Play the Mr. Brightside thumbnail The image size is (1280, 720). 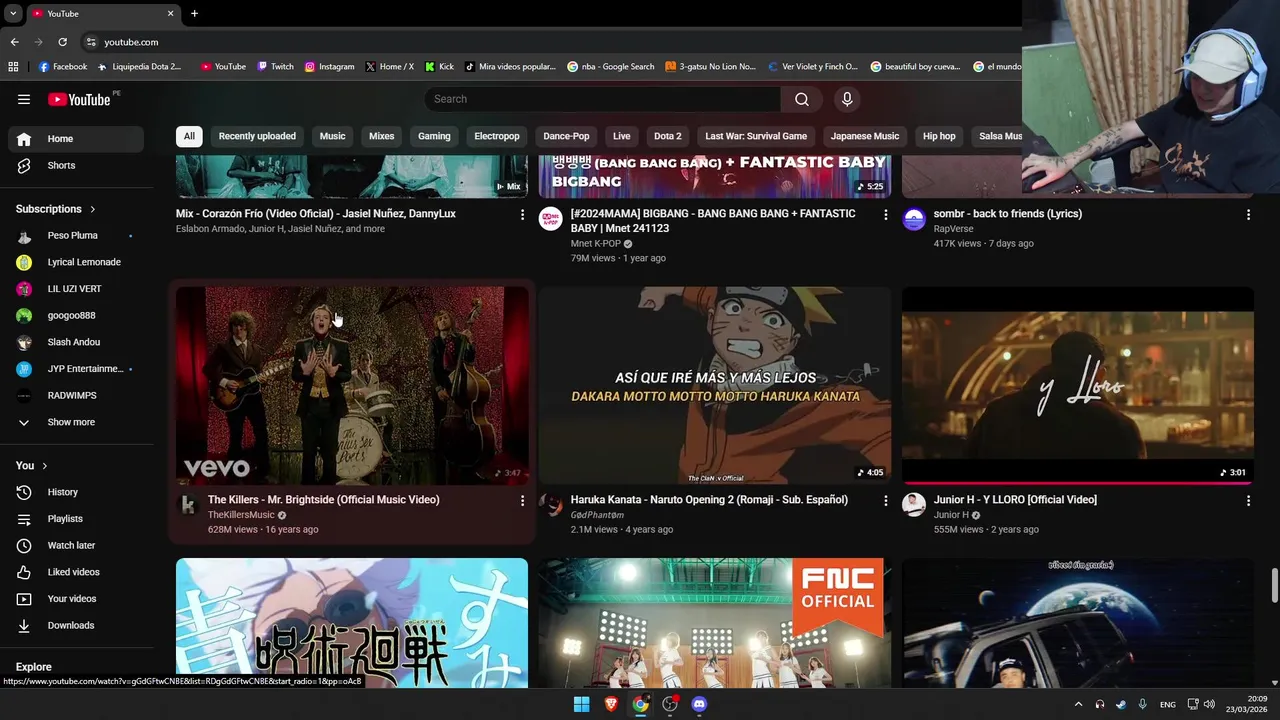tap(352, 386)
